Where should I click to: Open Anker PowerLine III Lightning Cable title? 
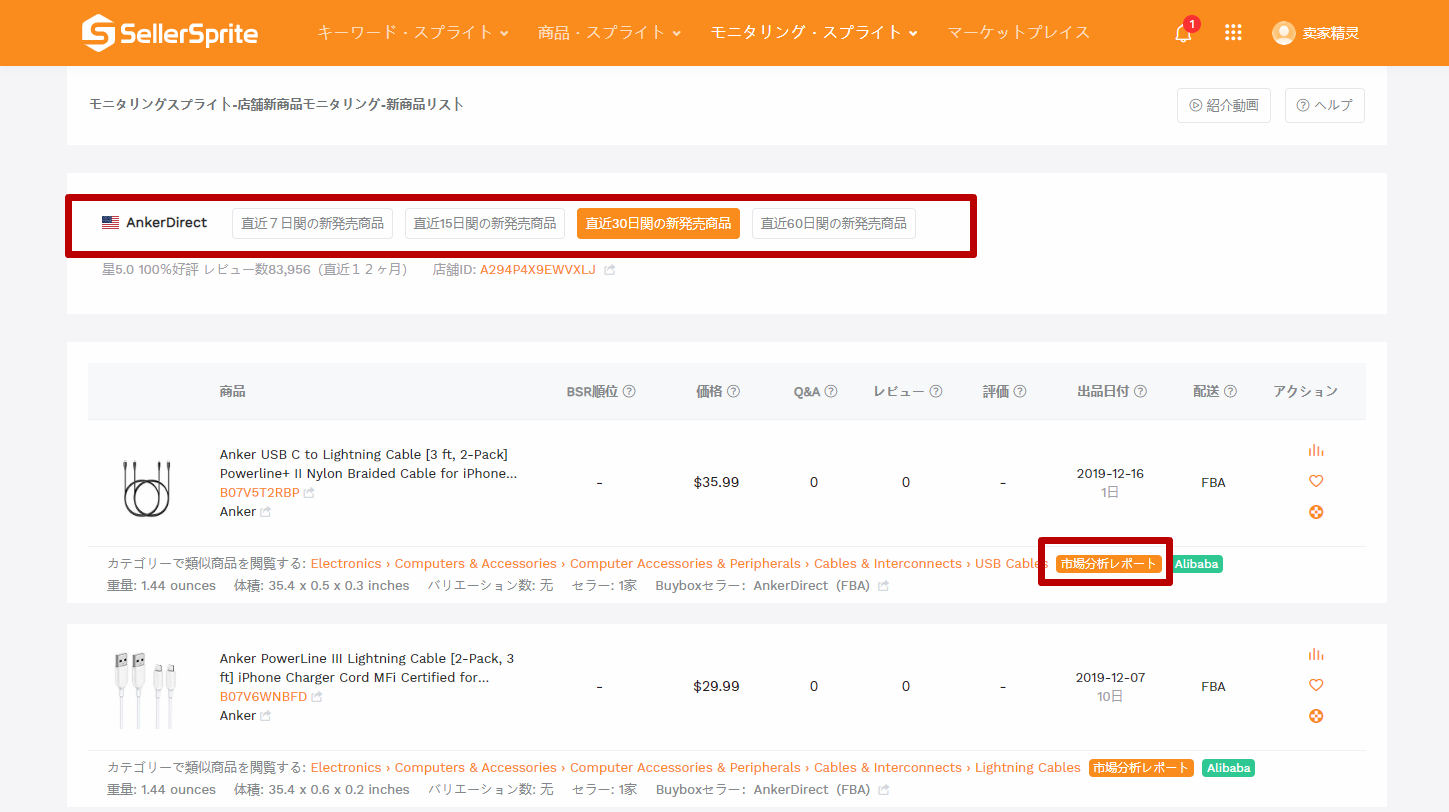(x=367, y=668)
